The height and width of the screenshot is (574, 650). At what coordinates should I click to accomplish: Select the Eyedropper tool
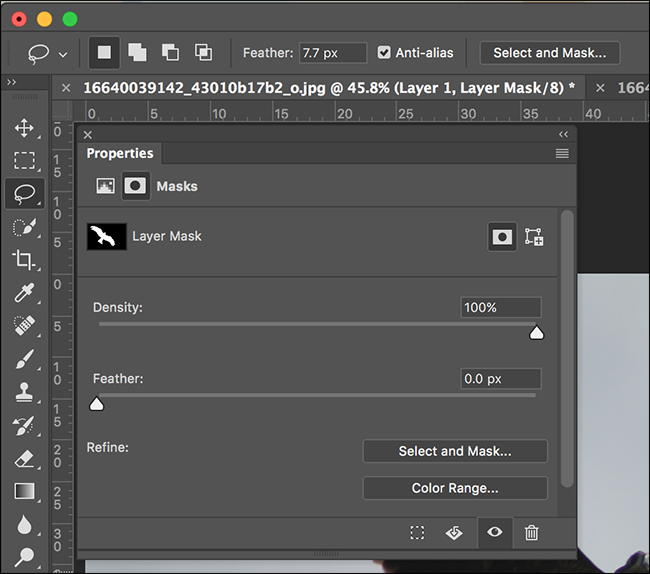[24, 293]
